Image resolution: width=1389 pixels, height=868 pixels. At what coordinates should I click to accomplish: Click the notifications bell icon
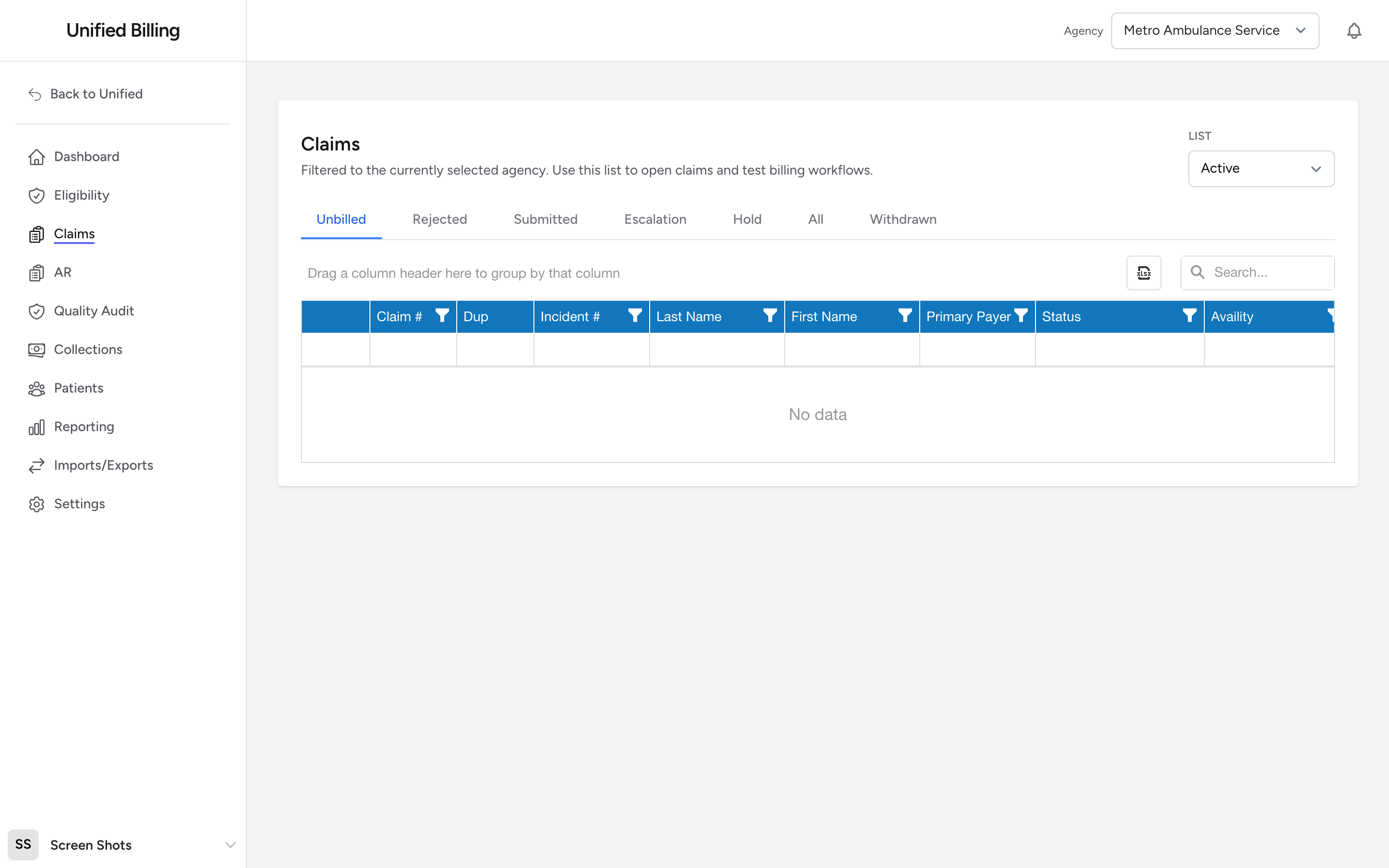coord(1353,30)
